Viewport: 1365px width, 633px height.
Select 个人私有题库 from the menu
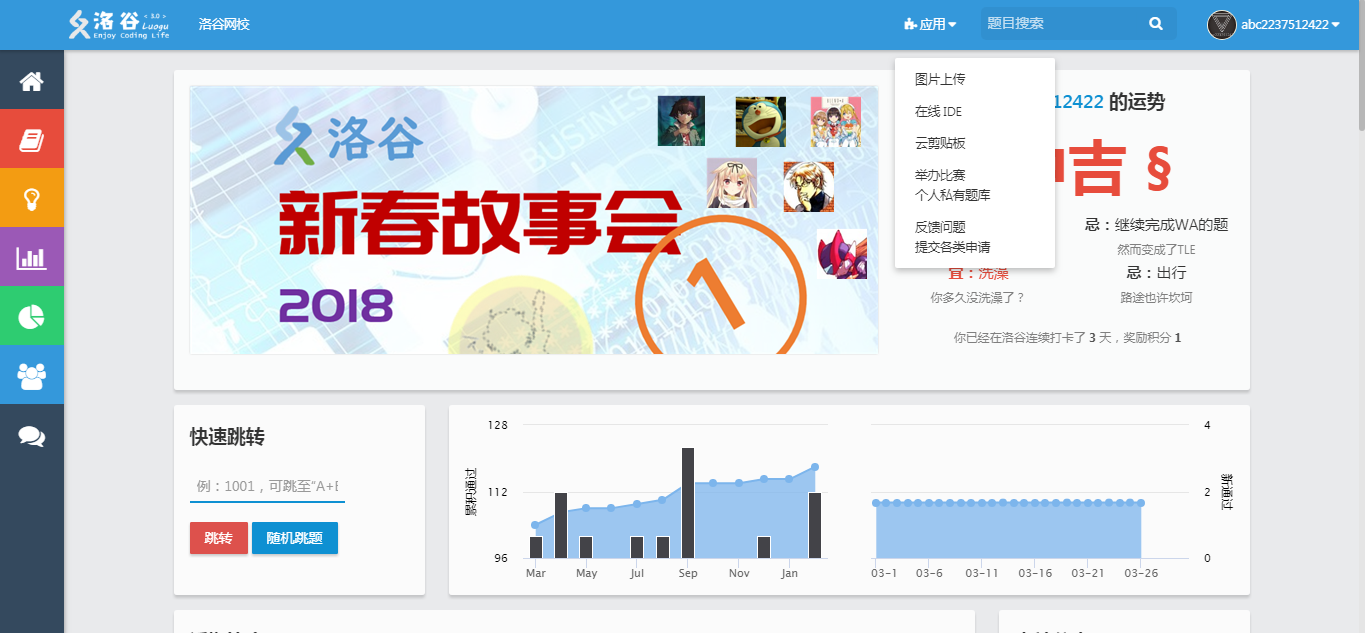tap(953, 195)
